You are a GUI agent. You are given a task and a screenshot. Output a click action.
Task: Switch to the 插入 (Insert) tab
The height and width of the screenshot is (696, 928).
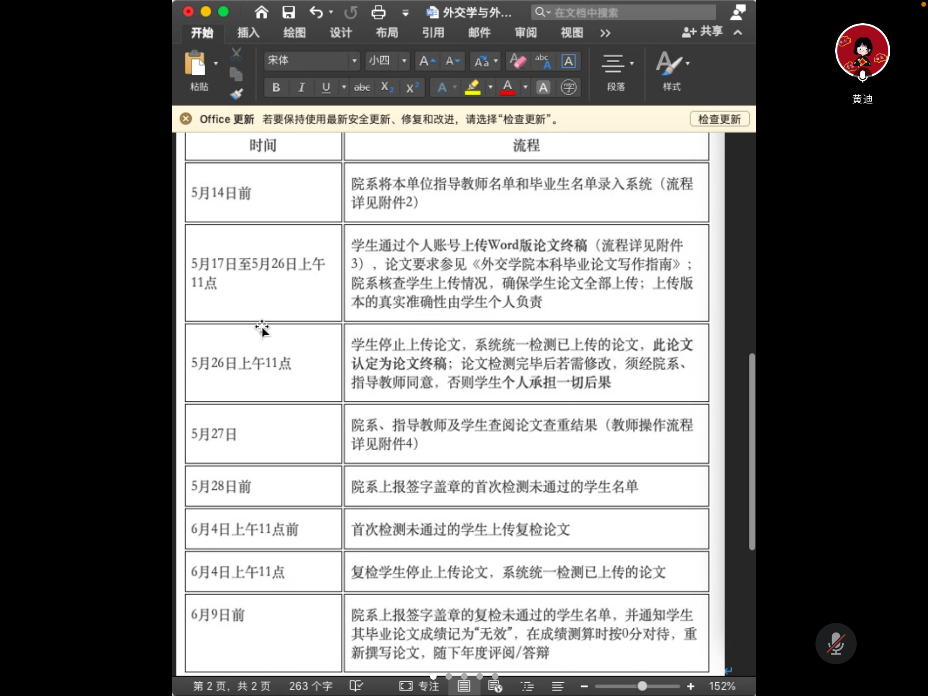(x=248, y=33)
